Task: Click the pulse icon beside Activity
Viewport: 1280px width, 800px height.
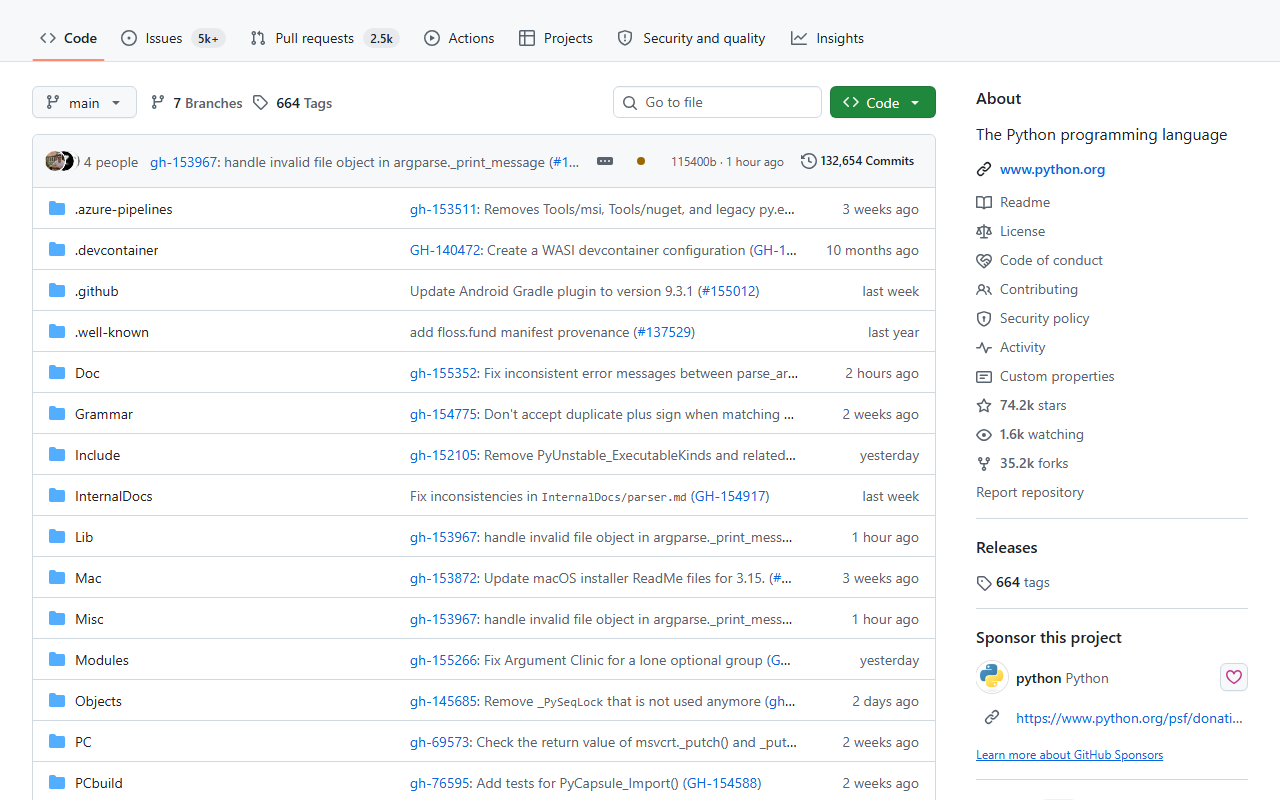Action: [x=984, y=347]
